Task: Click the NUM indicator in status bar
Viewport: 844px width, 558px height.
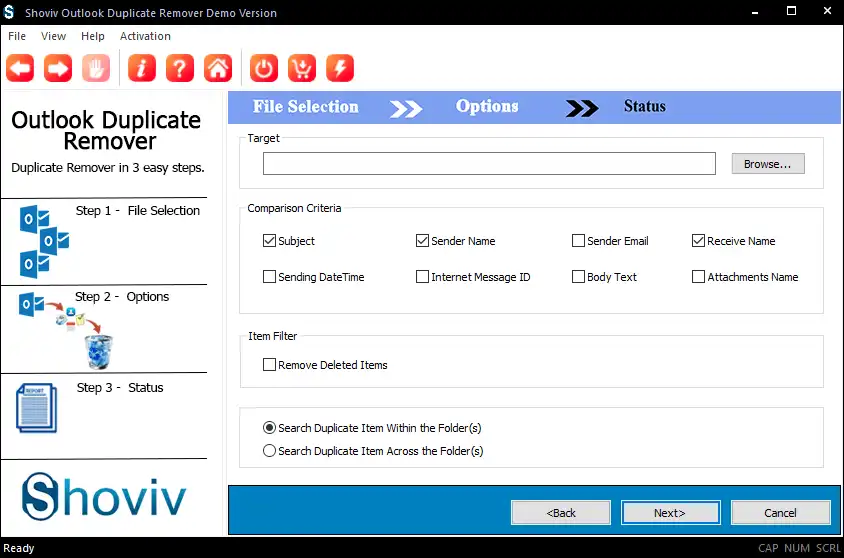Action: coord(797,548)
